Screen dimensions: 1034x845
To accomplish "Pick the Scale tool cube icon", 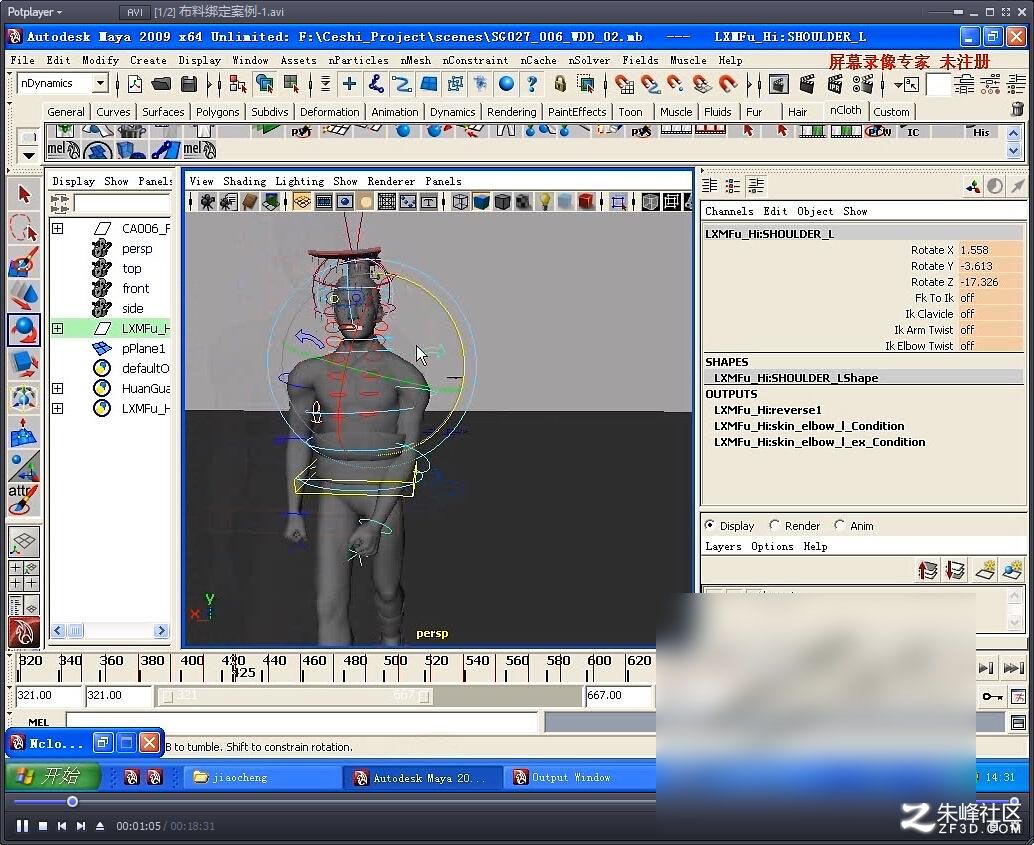I will 24,363.
